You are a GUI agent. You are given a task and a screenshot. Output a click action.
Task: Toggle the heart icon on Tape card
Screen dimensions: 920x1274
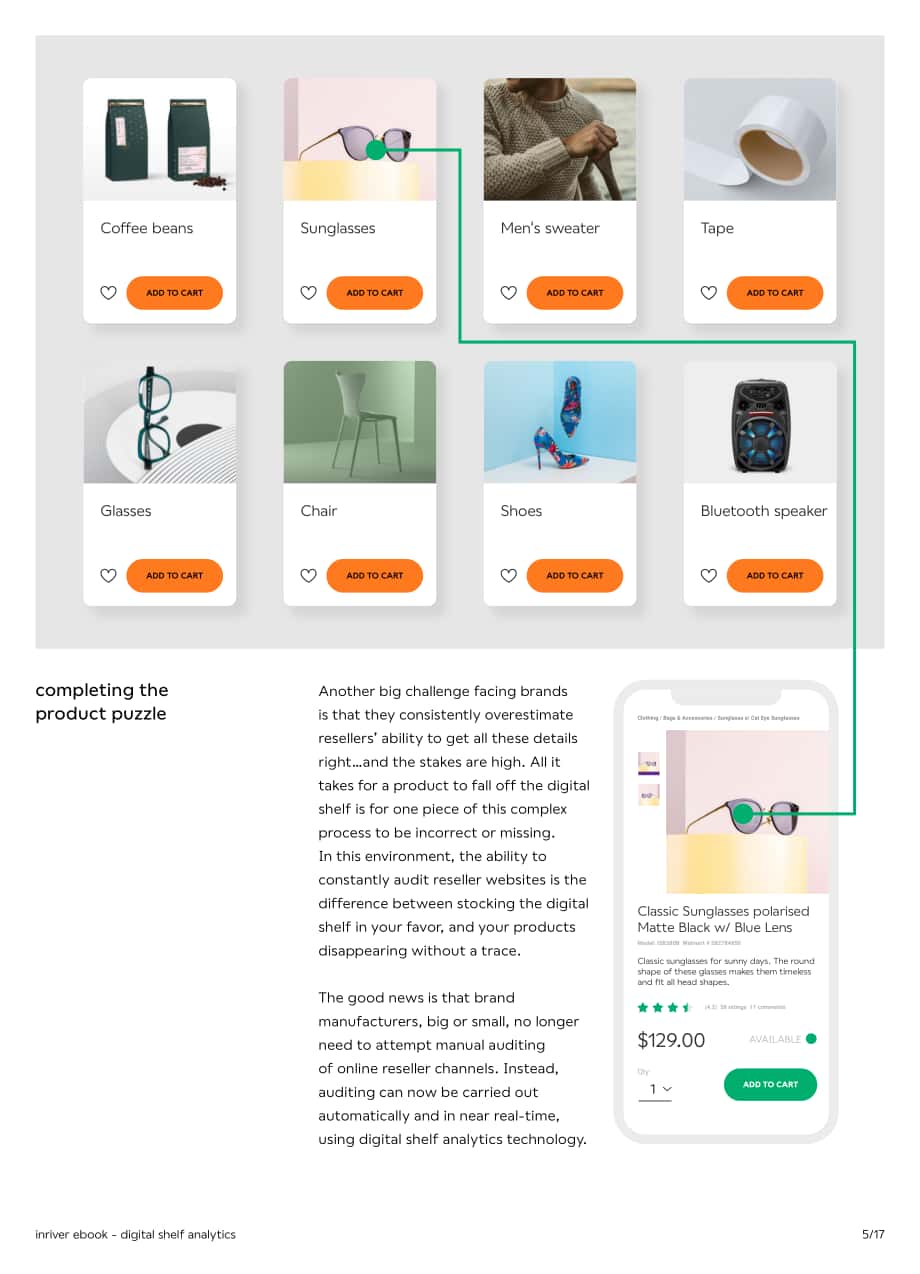pos(708,293)
